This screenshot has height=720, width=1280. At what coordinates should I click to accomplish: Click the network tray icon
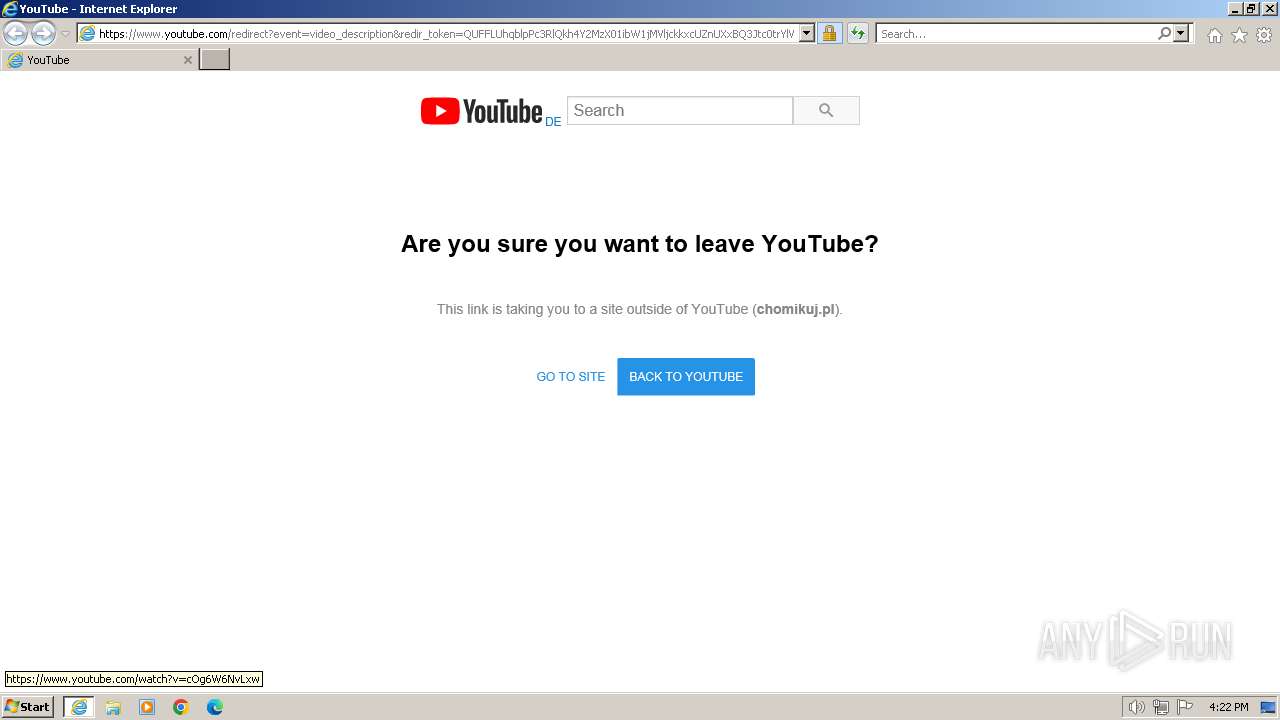1161,707
